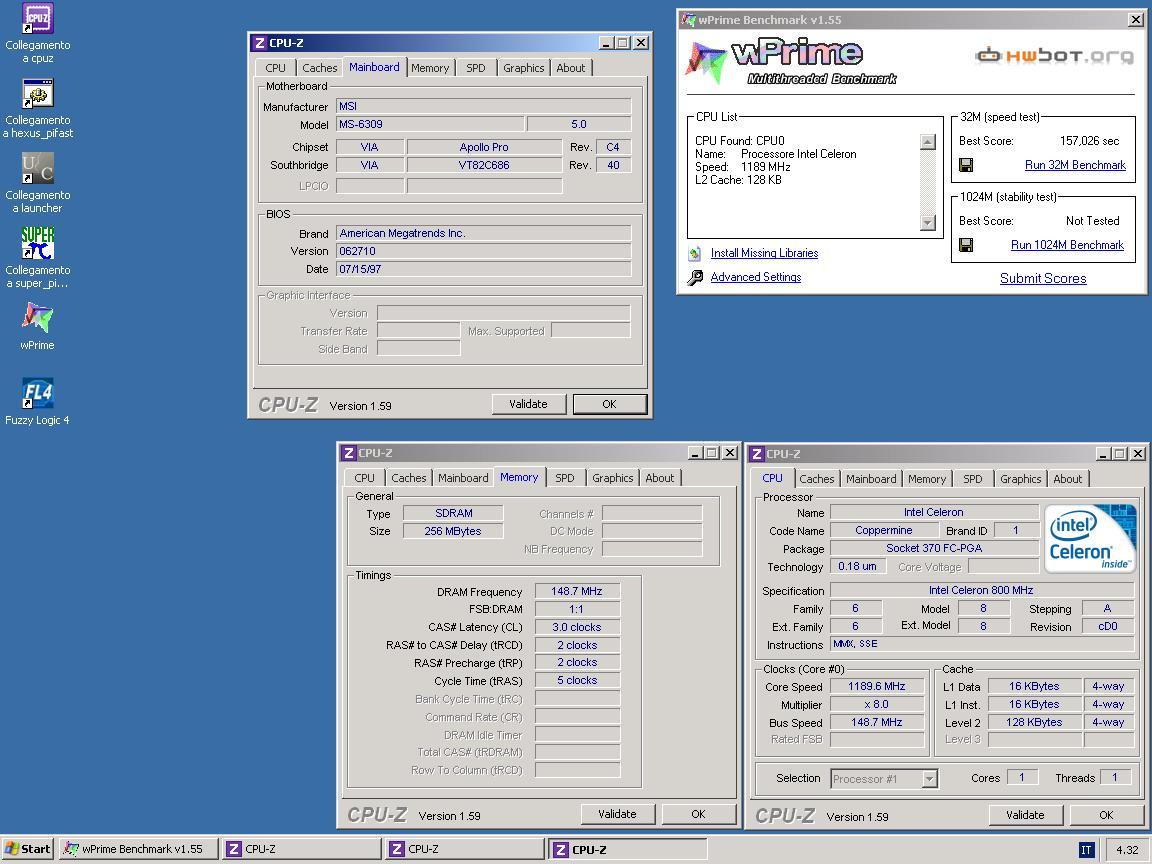Open Graphics tab in Mainboard CPU-Z window

coord(524,68)
